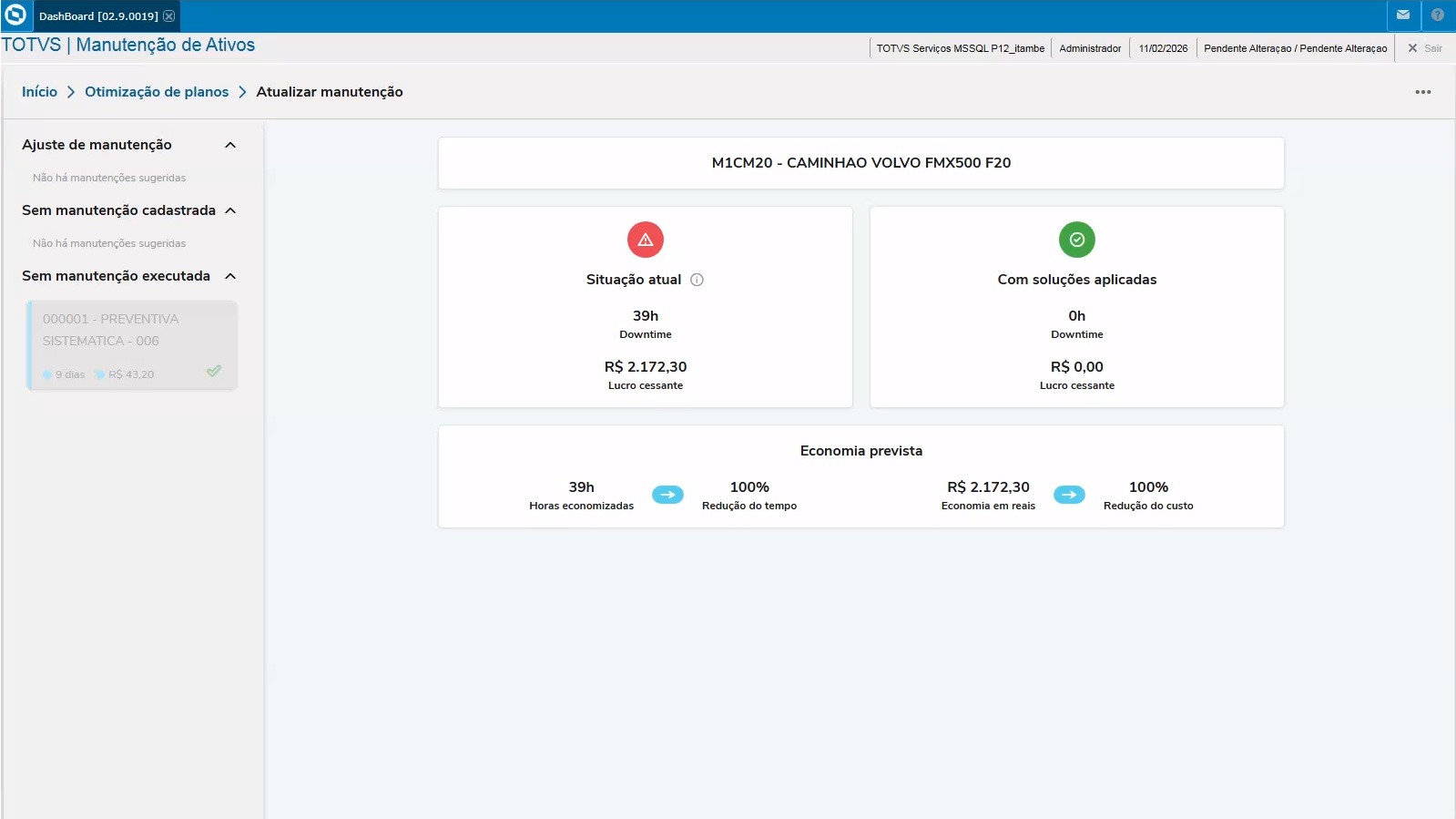Click the arrow icon beside Horas economizadas
Viewport: 1456px width, 819px height.
[667, 495]
